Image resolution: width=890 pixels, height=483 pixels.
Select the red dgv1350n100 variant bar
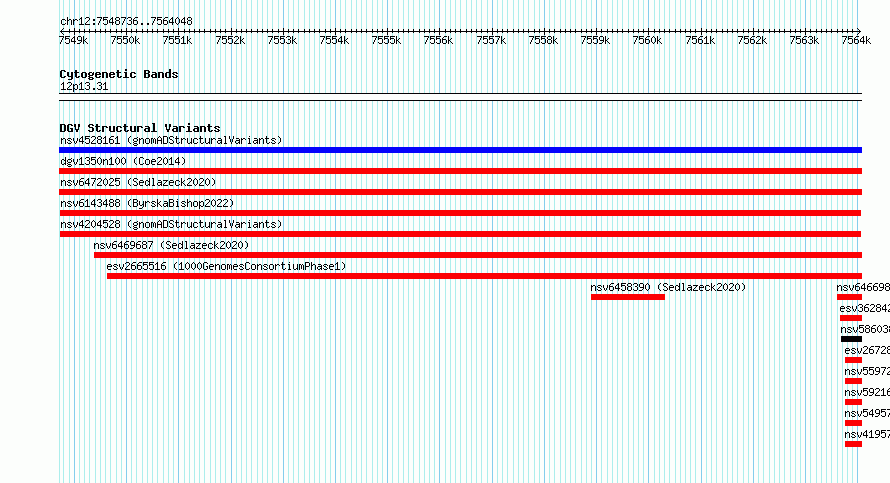pos(460,171)
